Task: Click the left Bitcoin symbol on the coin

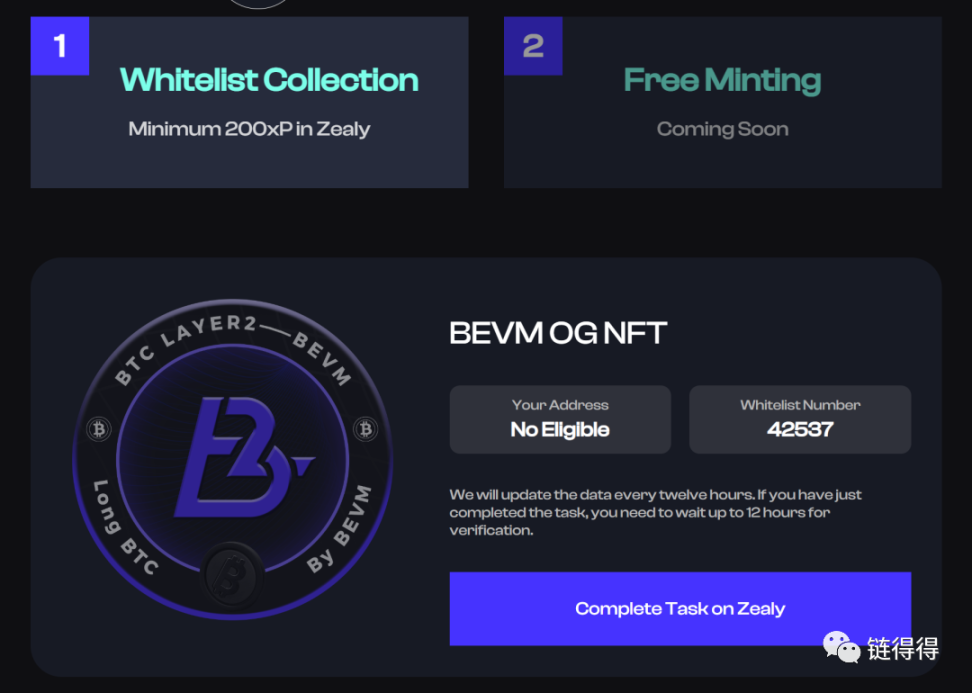Action: point(99,429)
